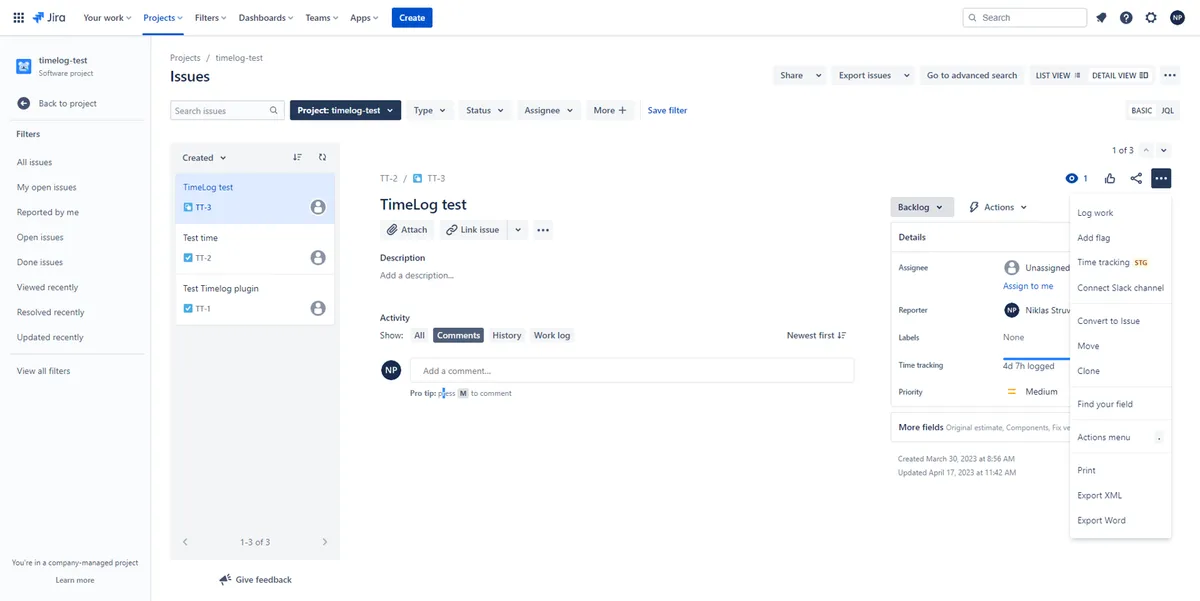Click the Add a comment field
This screenshot has width=1200, height=601.
(632, 370)
